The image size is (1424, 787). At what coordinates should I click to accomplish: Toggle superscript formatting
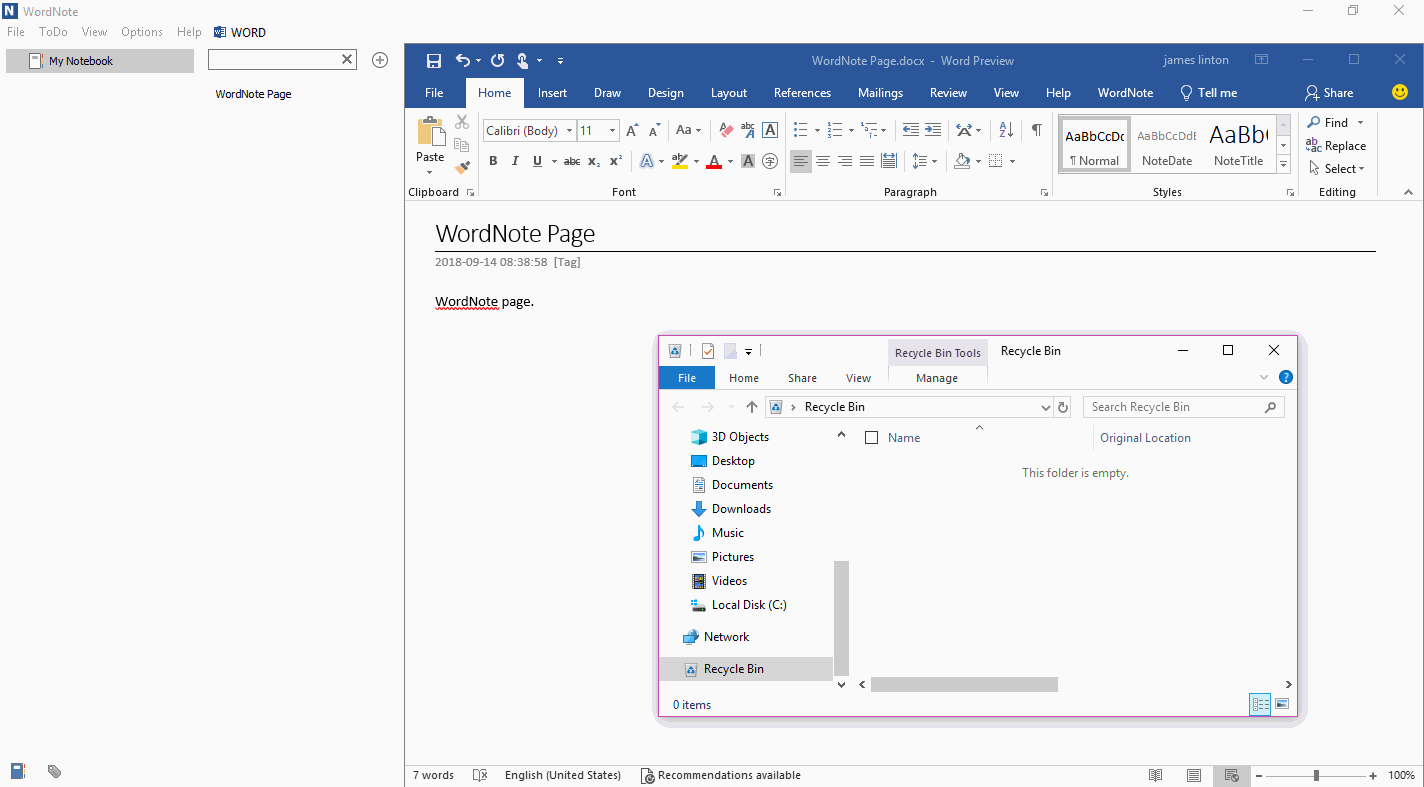616,161
